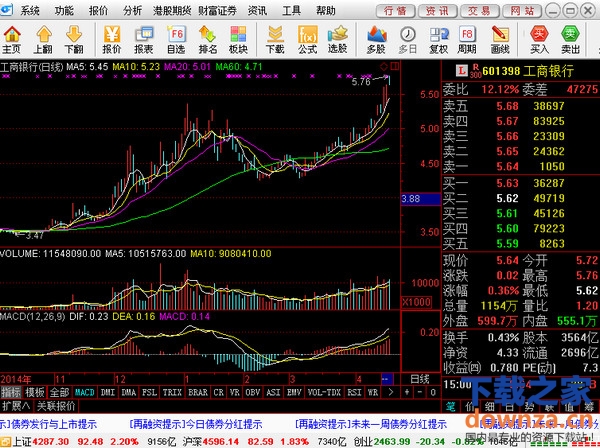Viewport: 600px width, 448px height.
Task: Select the 关联报价 tab
Action: click(x=55, y=406)
